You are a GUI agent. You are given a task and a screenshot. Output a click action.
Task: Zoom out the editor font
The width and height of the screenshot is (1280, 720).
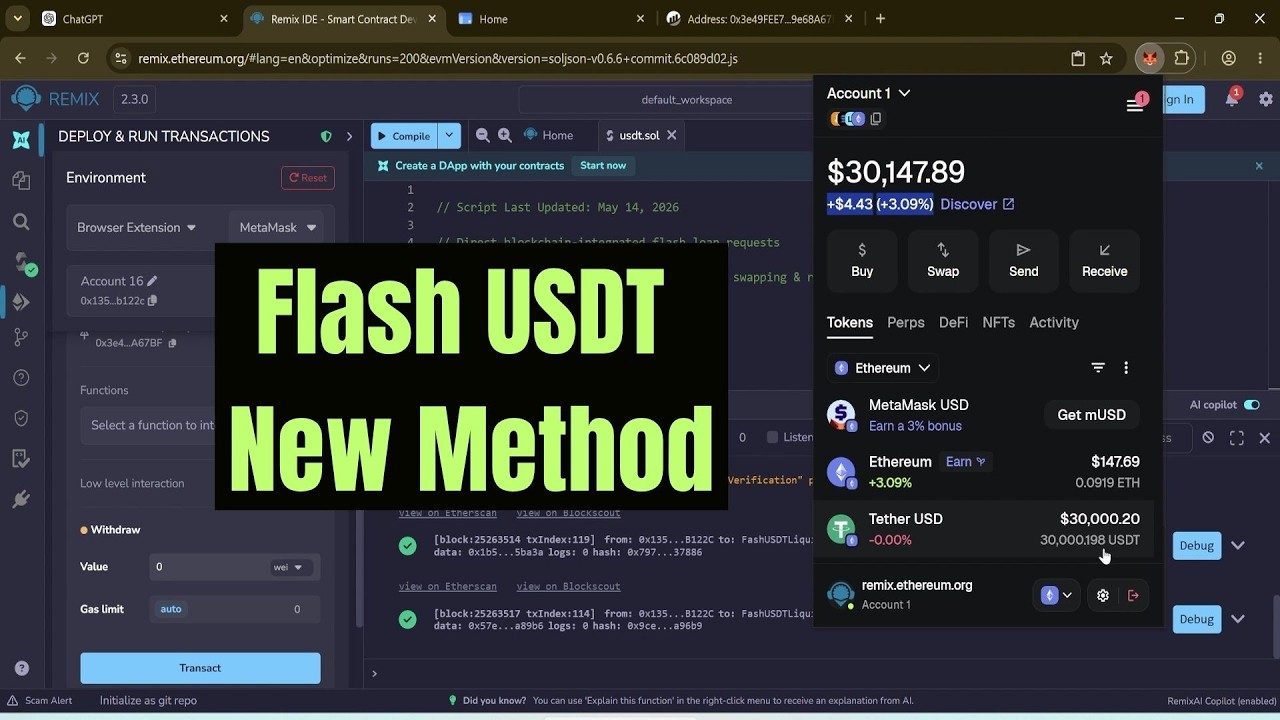click(483, 135)
